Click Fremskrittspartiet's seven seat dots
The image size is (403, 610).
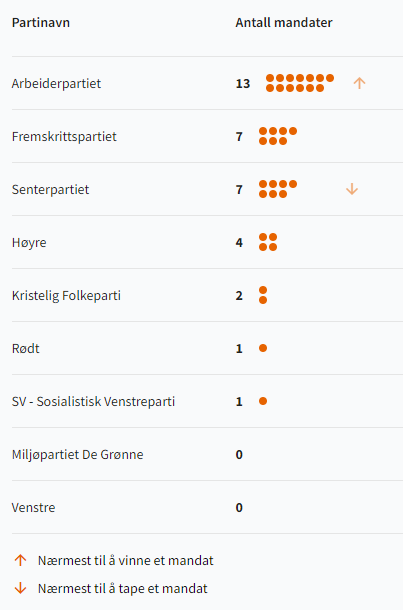278,136
